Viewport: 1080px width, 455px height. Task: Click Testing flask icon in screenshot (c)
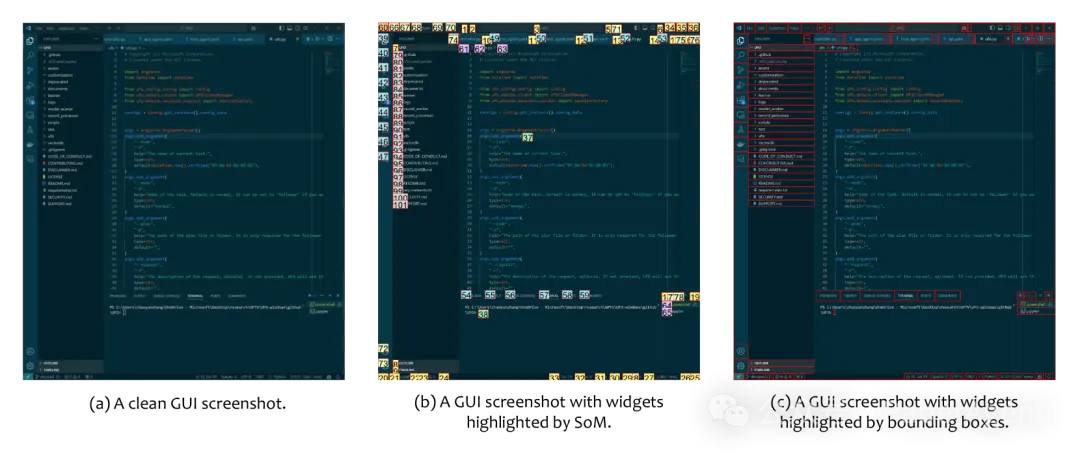740,129
